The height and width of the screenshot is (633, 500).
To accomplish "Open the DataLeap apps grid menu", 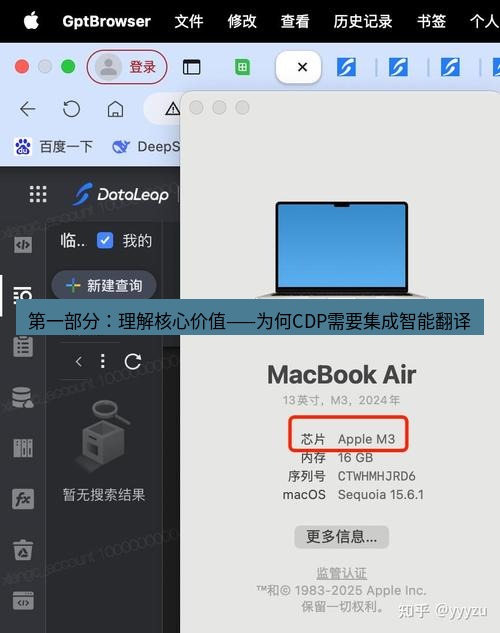I will click(38, 194).
